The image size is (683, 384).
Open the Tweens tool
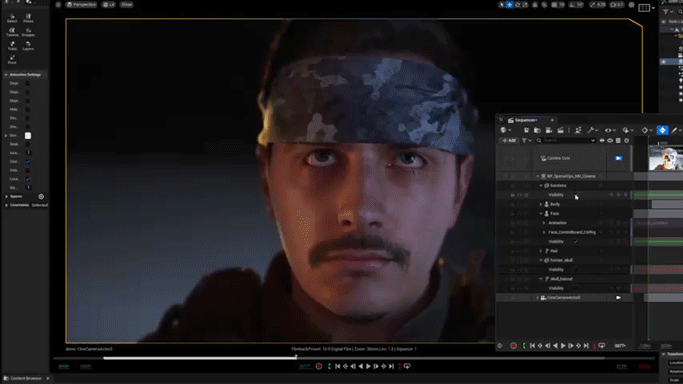tap(12, 32)
